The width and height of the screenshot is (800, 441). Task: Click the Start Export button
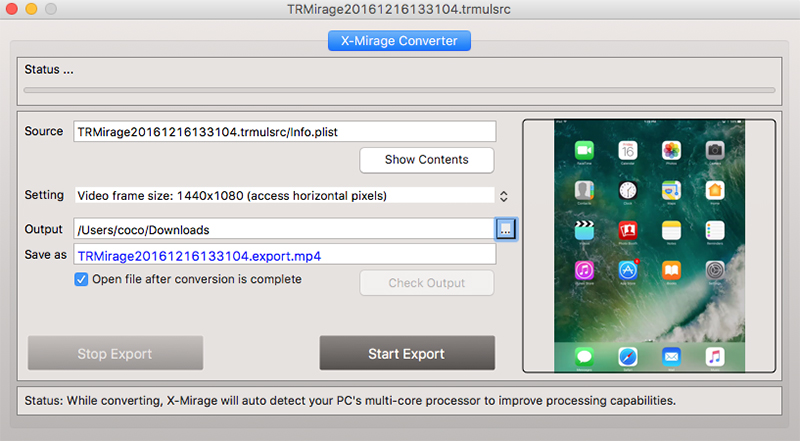pos(407,353)
